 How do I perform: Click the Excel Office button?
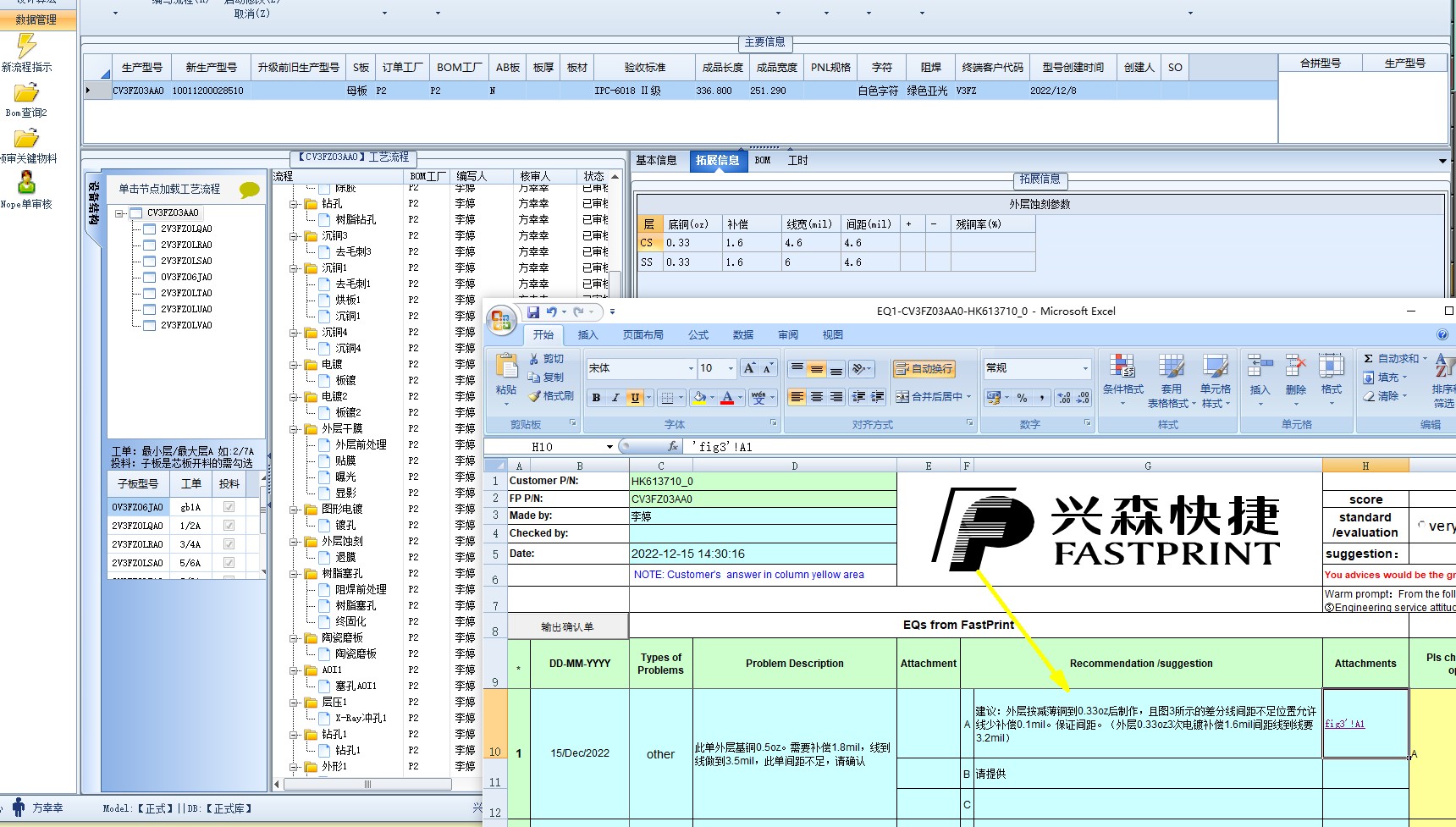500,319
